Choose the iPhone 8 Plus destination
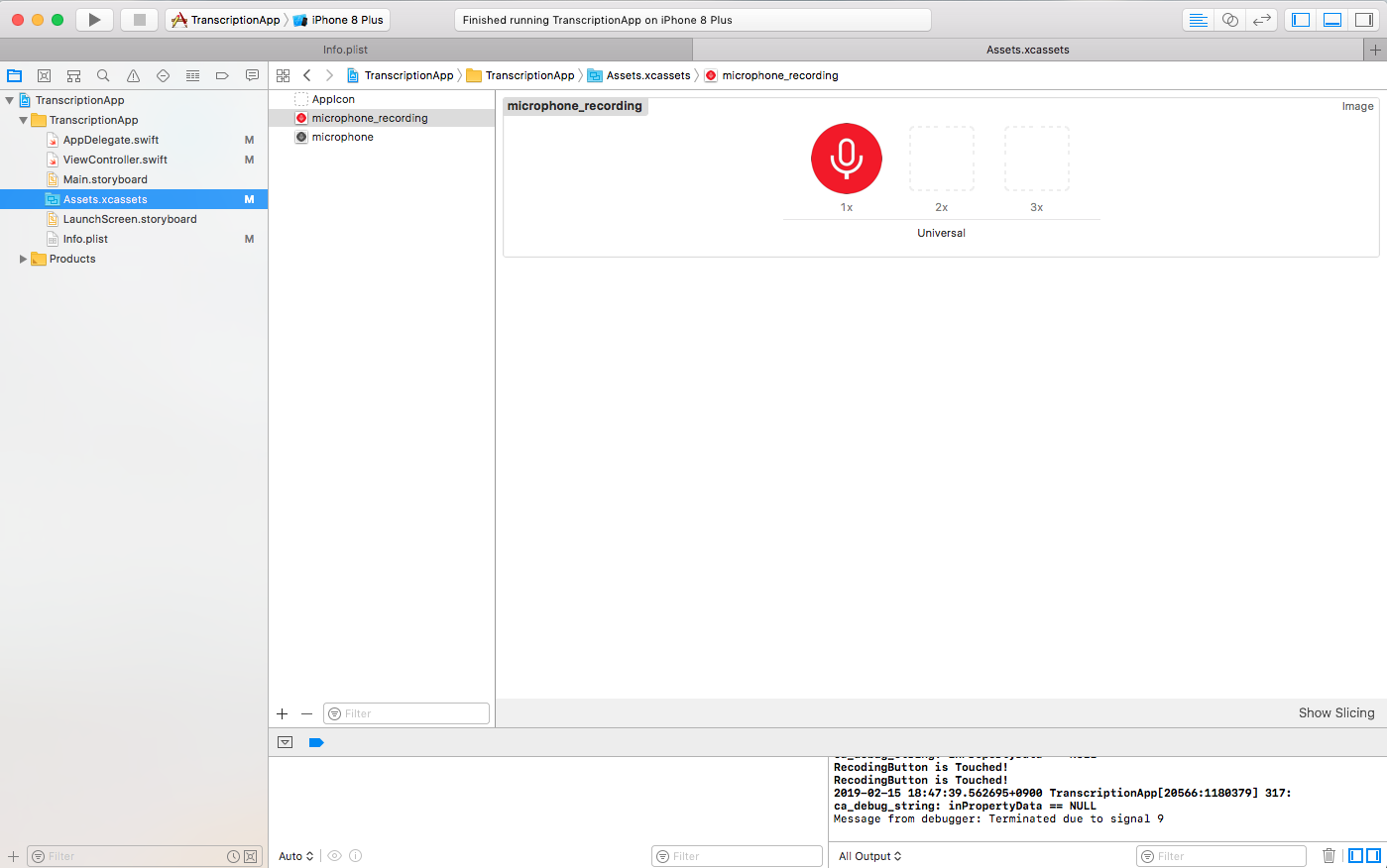The width and height of the screenshot is (1387, 868). pos(339,20)
